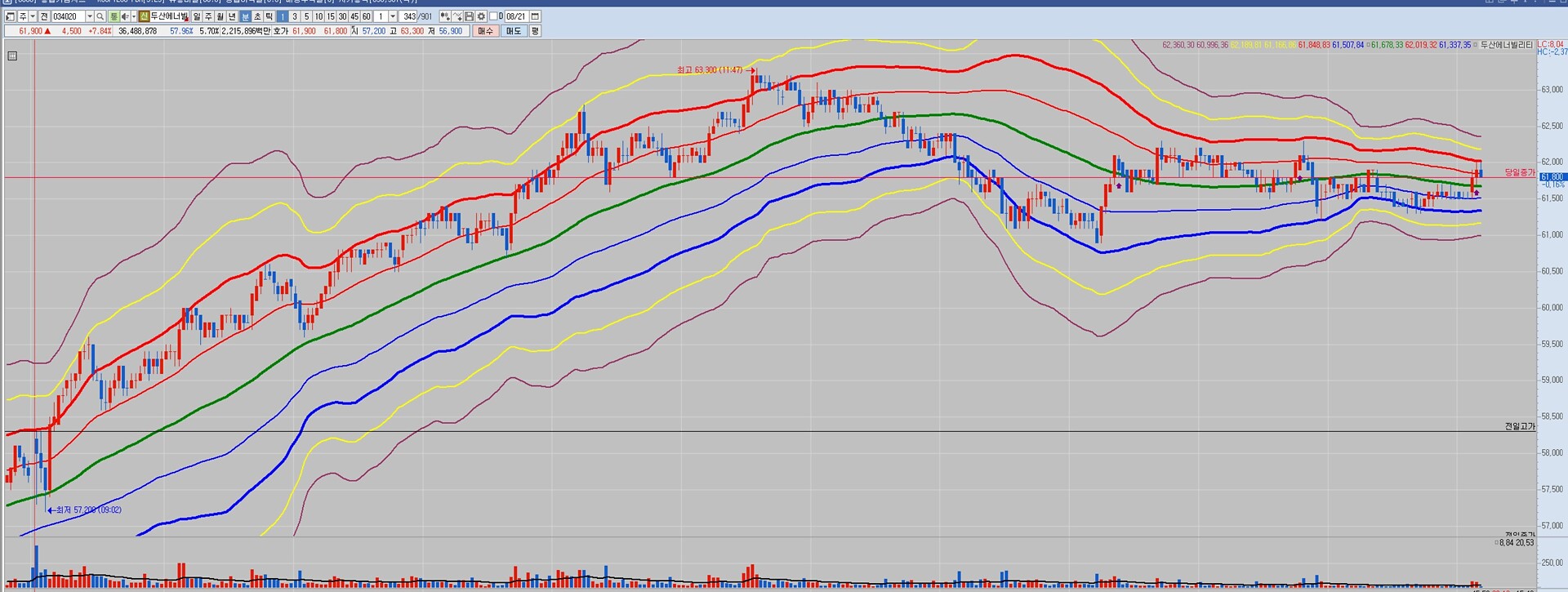This screenshot has width=1568, height=592.
Task: Select the 30-minute interval button
Action: [342, 16]
